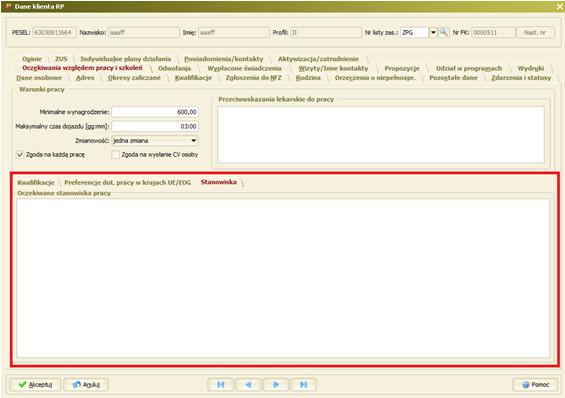Image resolution: width=565 pixels, height=398 pixels.
Task: Click the Imię field
Action: tap(233, 32)
